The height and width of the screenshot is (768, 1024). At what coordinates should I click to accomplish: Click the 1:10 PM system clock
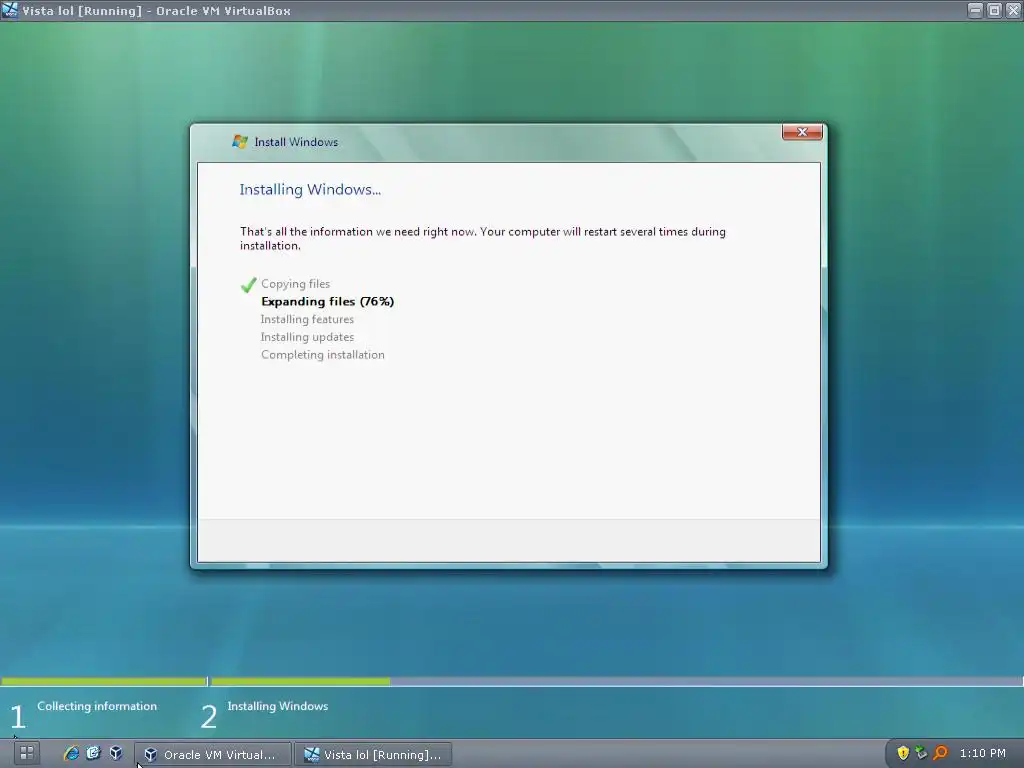pos(983,753)
